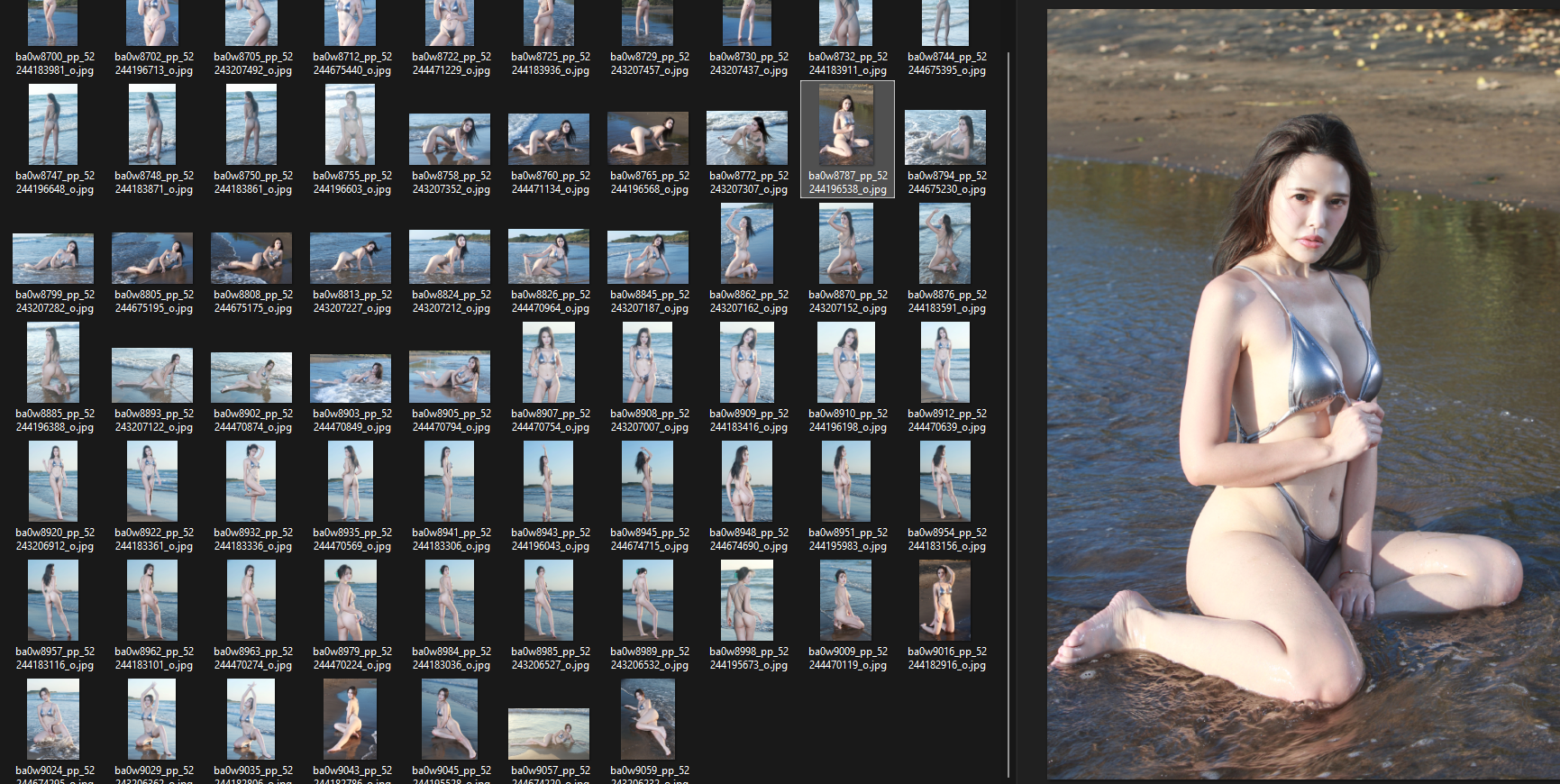
Task: Select file ba0w8876_pp_52
Action: [945, 243]
